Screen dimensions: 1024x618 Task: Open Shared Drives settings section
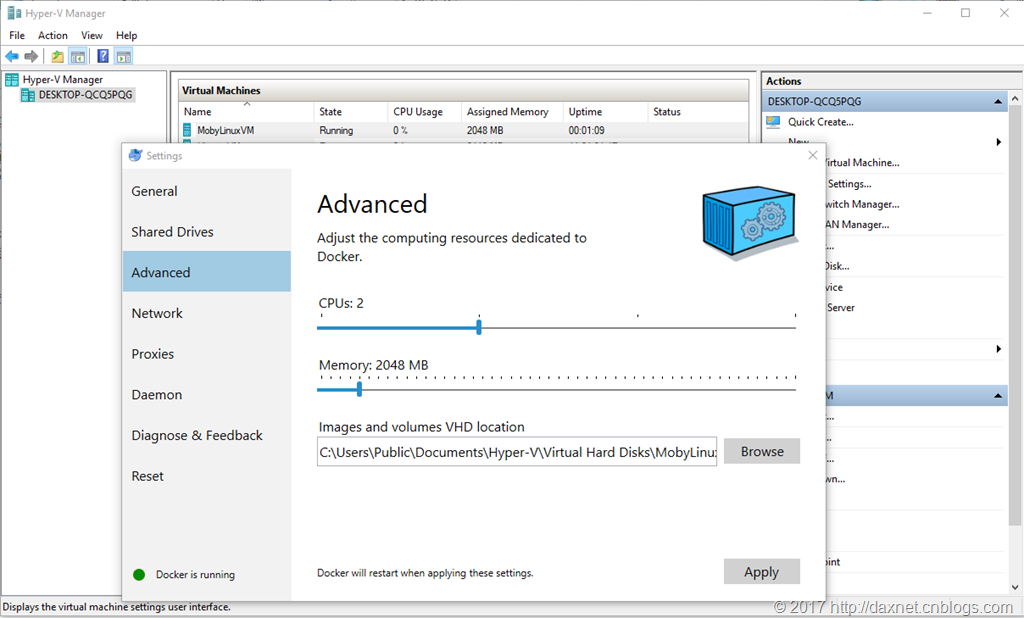tap(206, 232)
